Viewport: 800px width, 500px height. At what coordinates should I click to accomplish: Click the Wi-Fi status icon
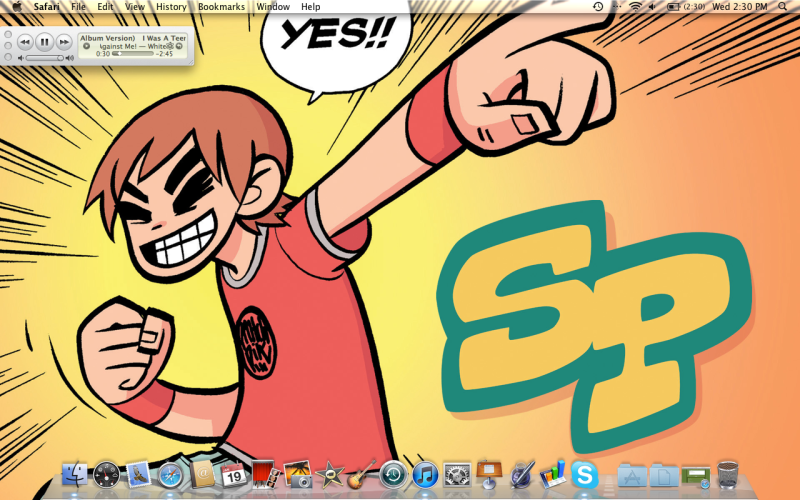pyautogui.click(x=635, y=7)
